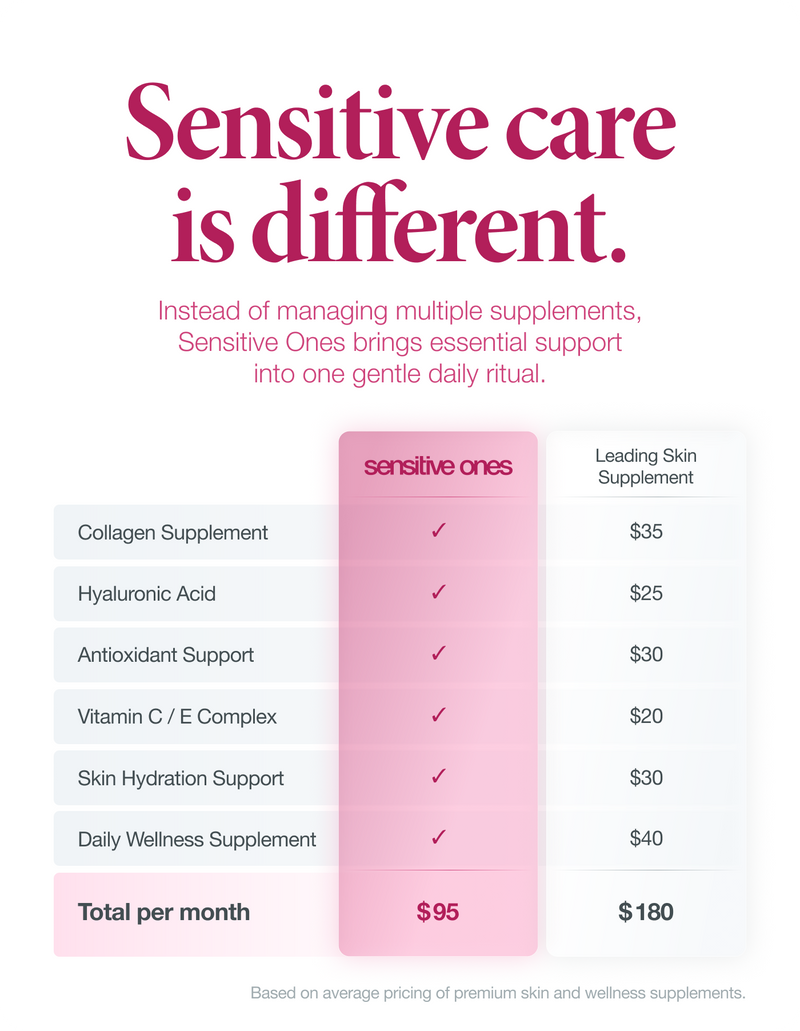Viewport: 800px width, 1031px height.
Task: Click the $180 total price
Action: click(x=646, y=912)
